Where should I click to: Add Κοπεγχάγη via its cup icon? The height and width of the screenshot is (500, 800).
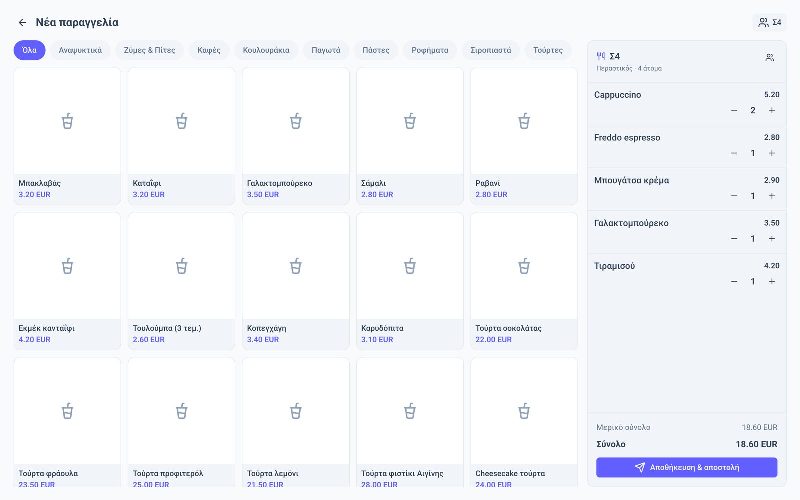296,266
